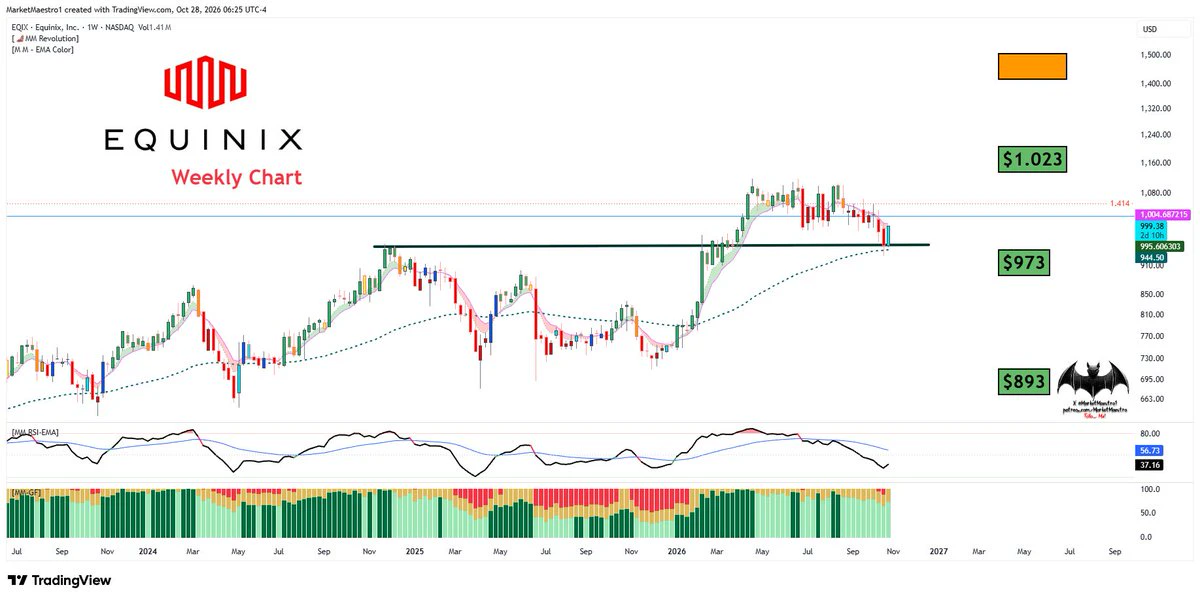Open the TradingView logo link
This screenshot has height=600, width=1200.
click(x=59, y=581)
